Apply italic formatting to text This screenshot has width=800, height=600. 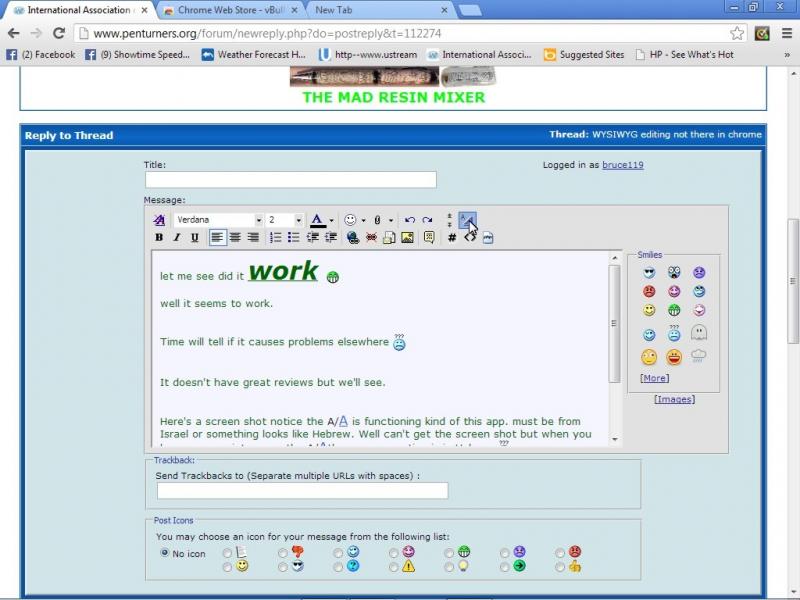(x=177, y=238)
